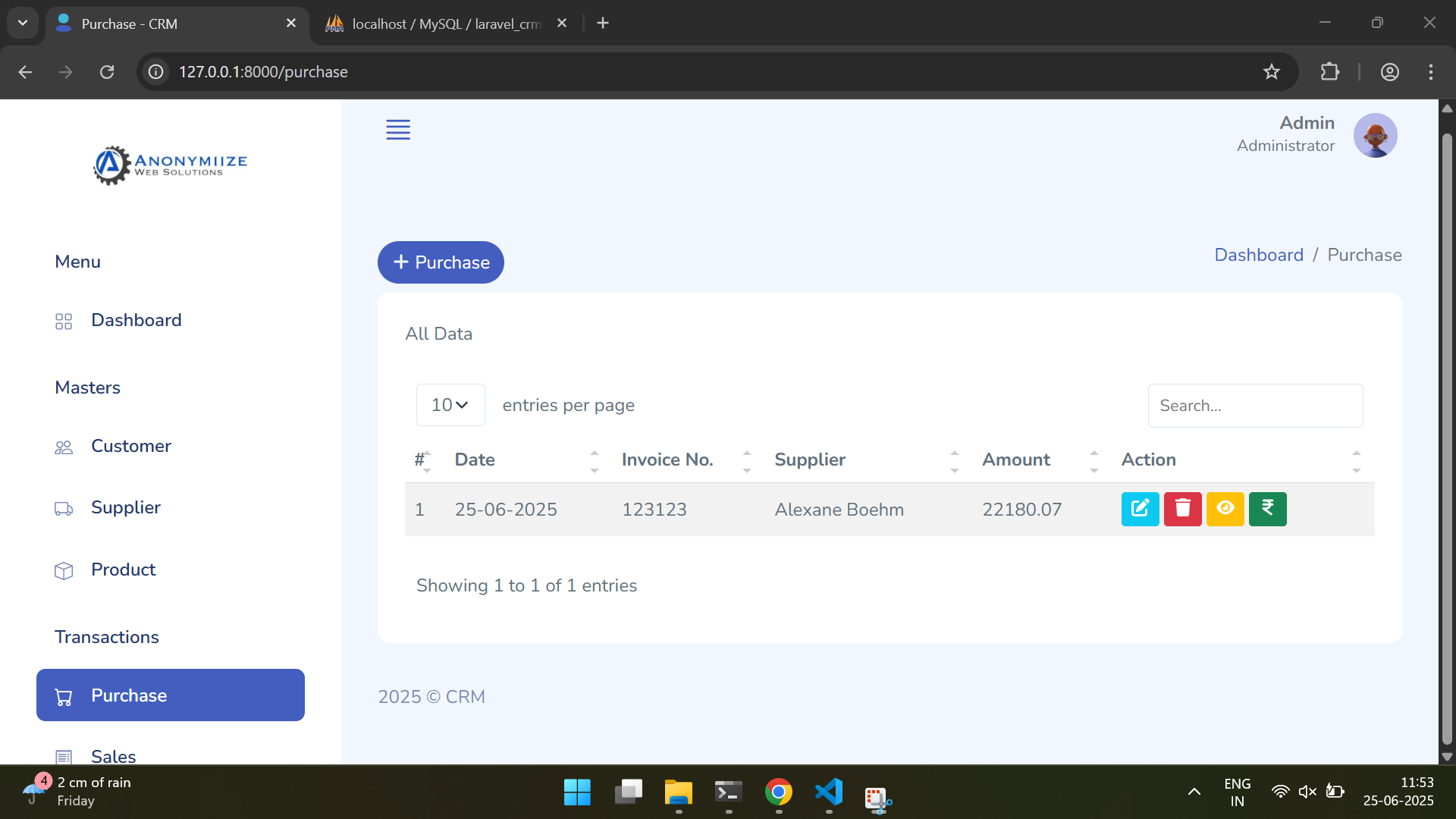Select the highlighted Purchase sidebar item

click(171, 695)
